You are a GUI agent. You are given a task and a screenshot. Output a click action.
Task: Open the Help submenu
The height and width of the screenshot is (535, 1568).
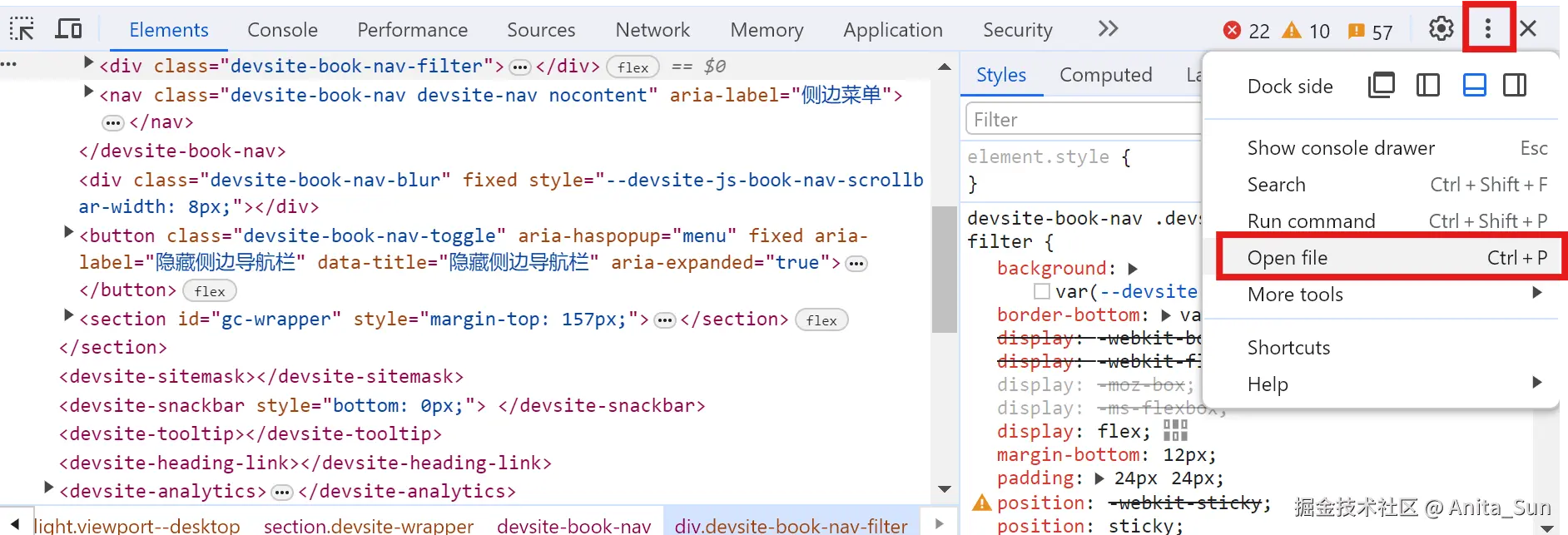tap(1382, 384)
